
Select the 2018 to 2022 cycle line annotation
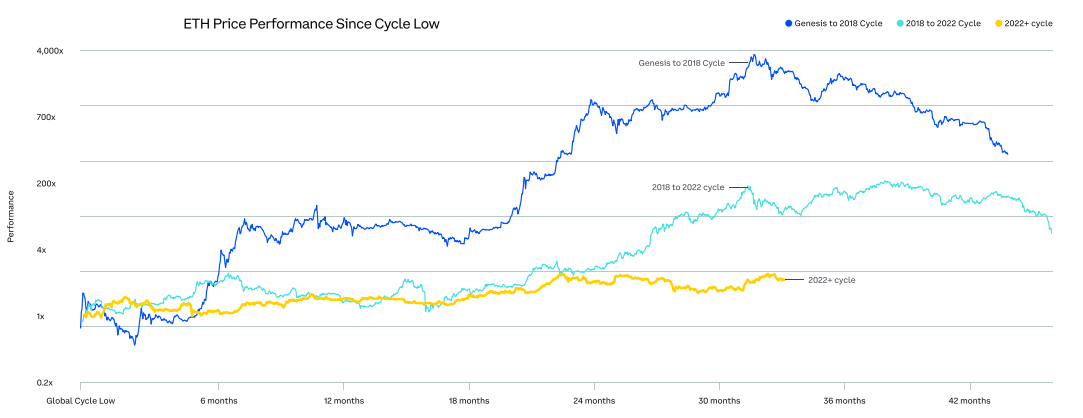[687, 187]
